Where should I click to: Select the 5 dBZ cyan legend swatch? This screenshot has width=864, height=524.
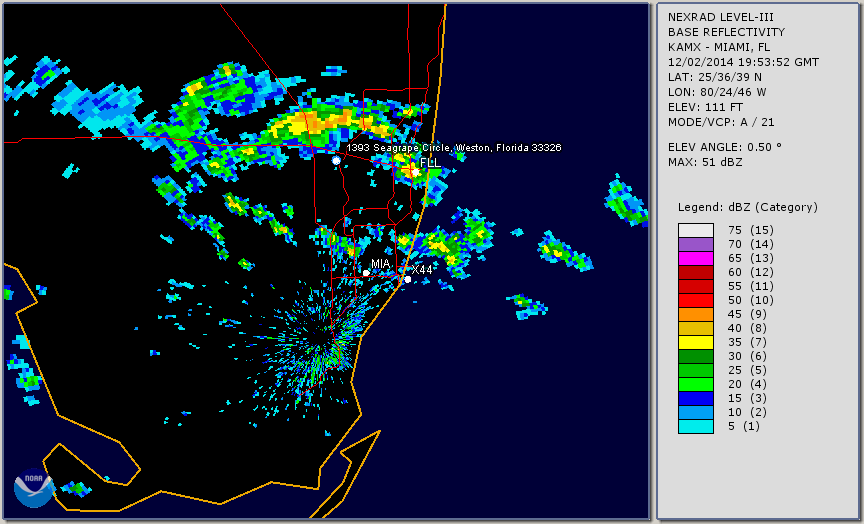tap(696, 426)
